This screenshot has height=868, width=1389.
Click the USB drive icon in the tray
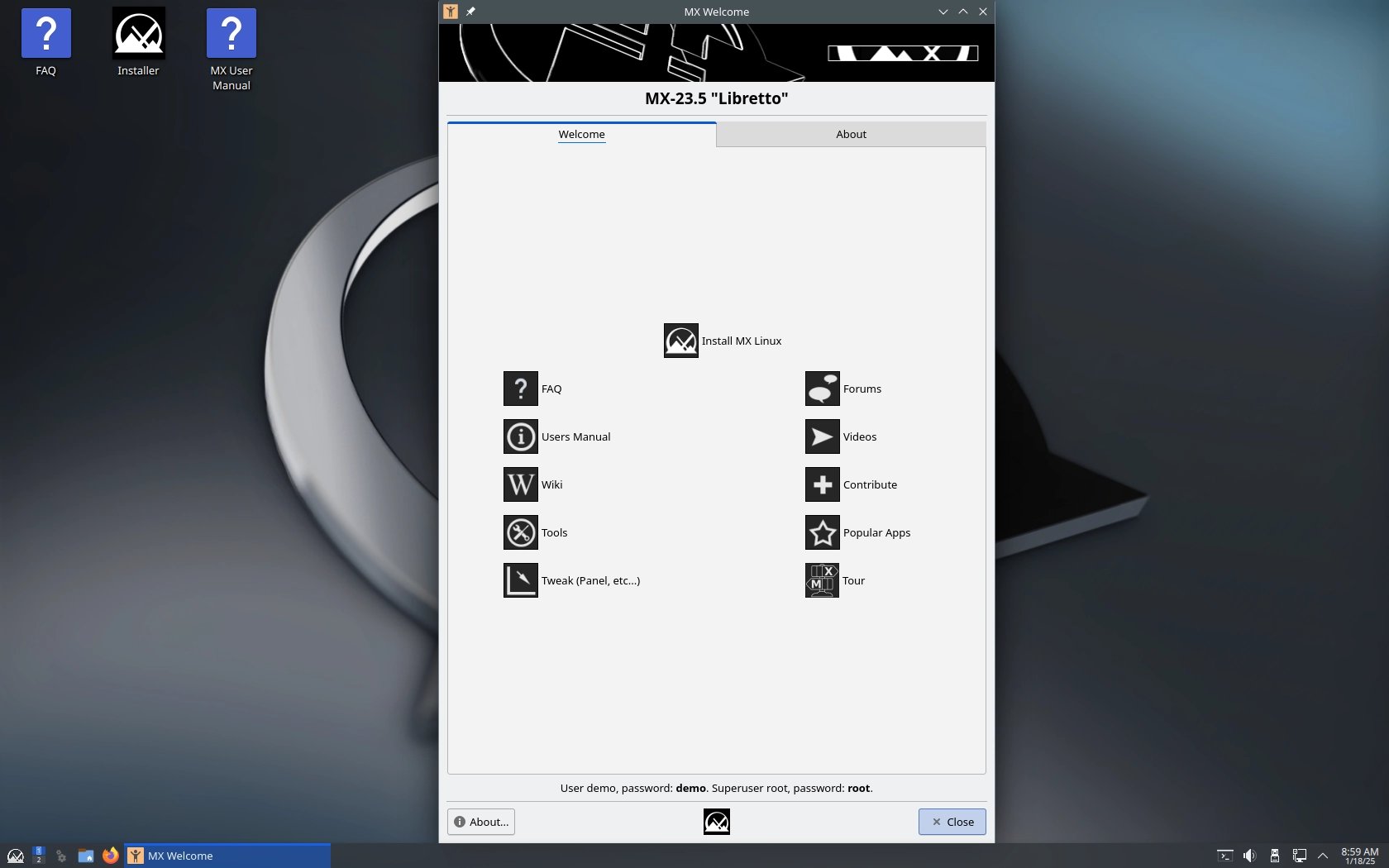1274,856
